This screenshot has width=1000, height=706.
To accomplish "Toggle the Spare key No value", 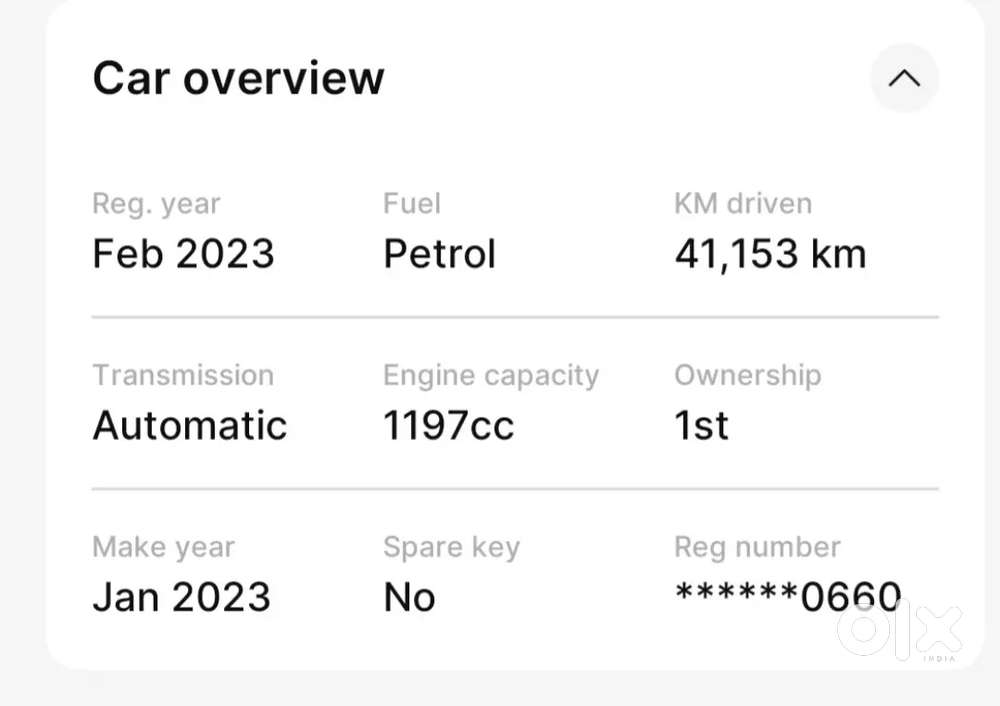I will click(409, 596).
